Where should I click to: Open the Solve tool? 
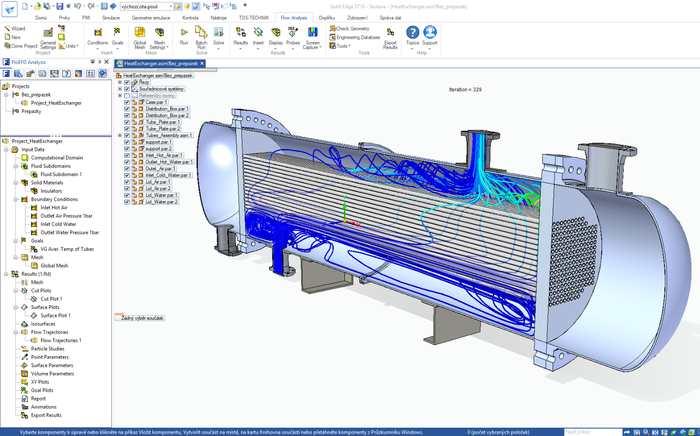point(218,37)
